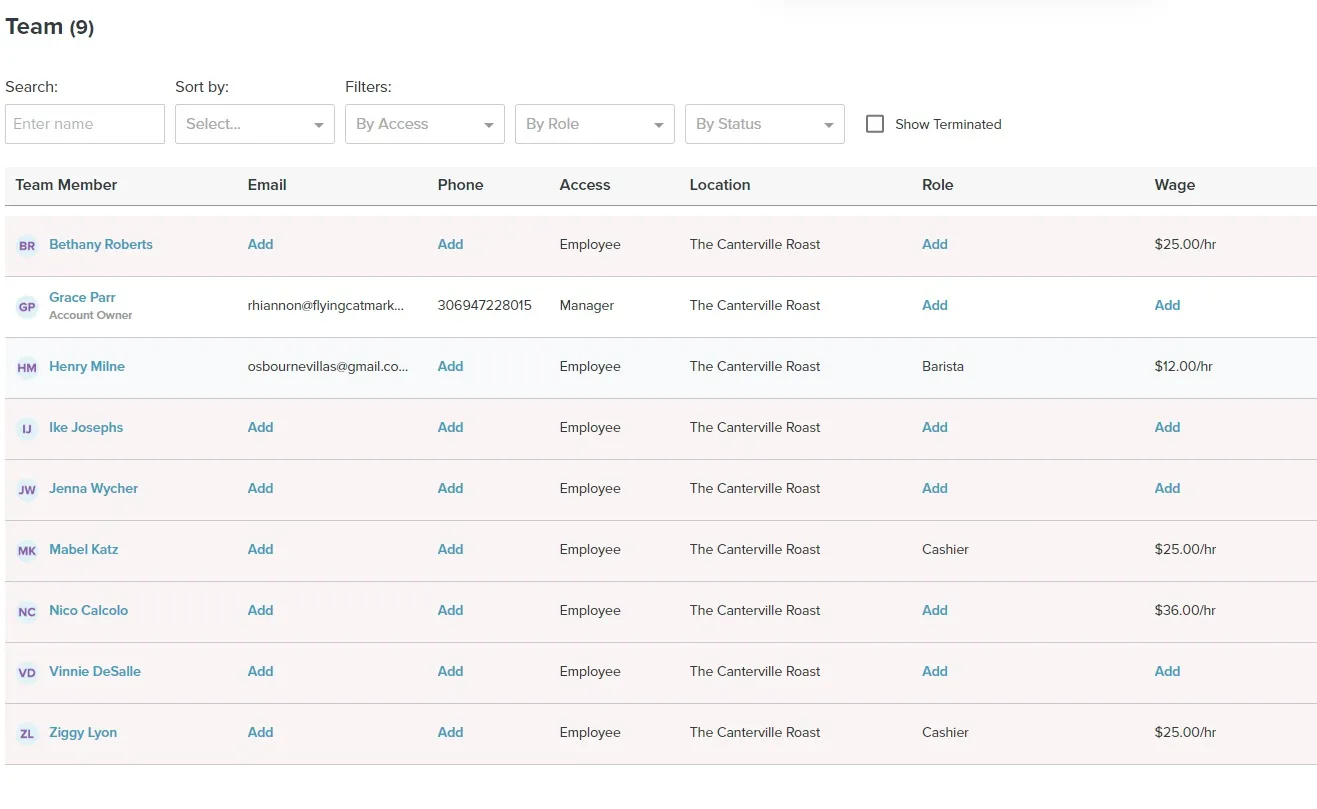Open the By Access filter dropdown

click(x=425, y=124)
